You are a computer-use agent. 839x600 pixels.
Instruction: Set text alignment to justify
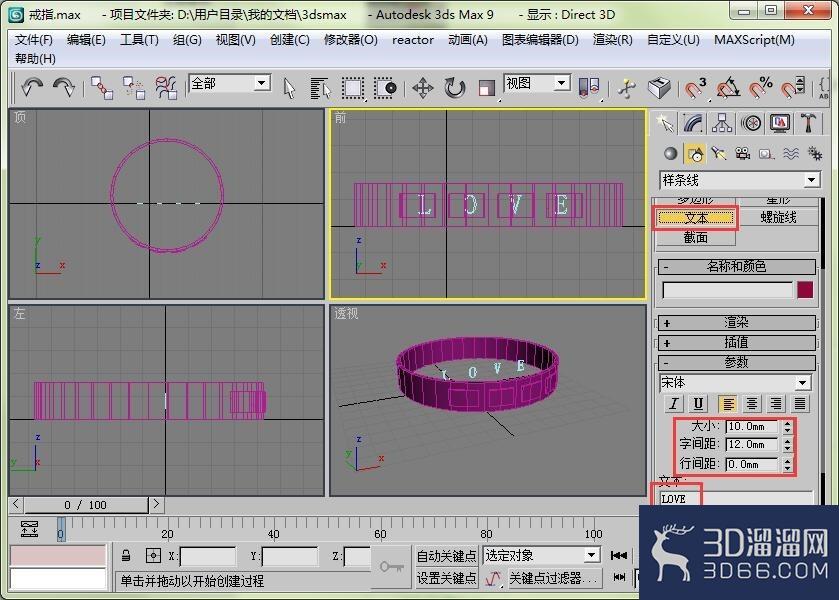point(800,404)
